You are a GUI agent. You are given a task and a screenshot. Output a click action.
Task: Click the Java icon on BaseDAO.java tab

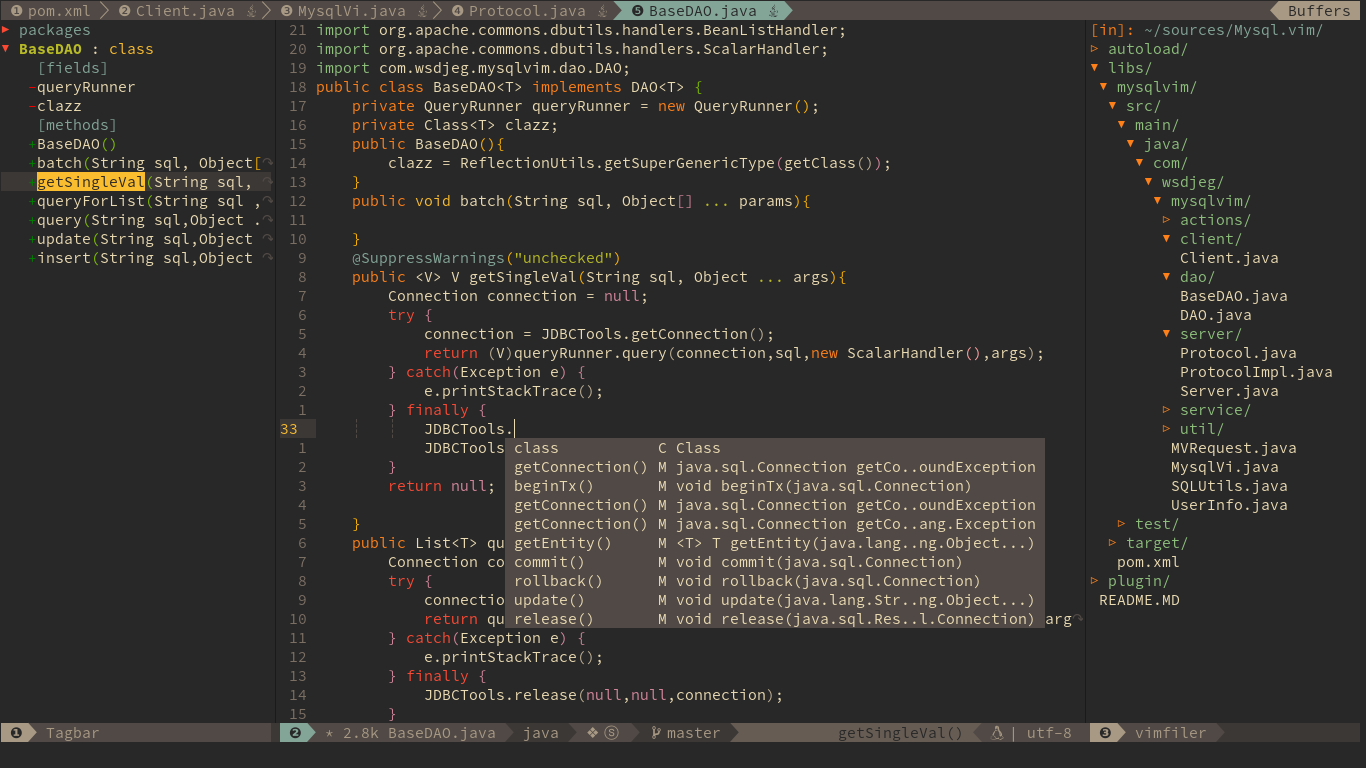pyautogui.click(x=774, y=11)
